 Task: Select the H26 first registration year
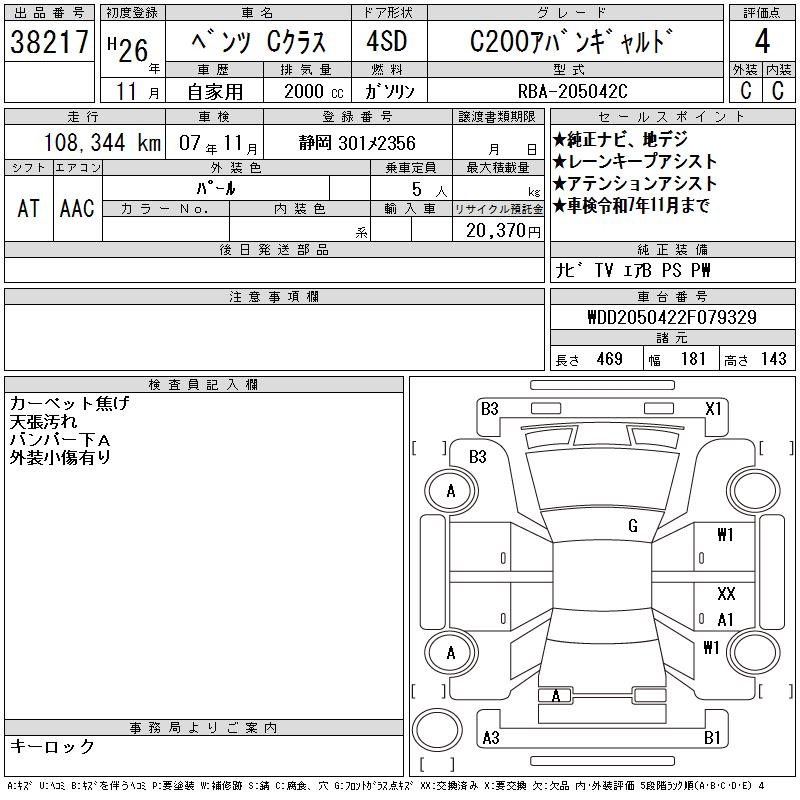pyautogui.click(x=128, y=51)
